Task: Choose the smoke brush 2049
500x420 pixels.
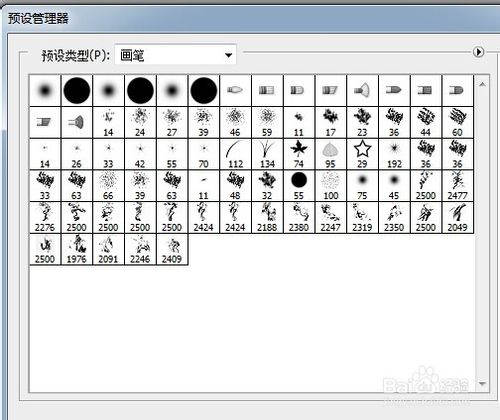Action: tap(457, 217)
